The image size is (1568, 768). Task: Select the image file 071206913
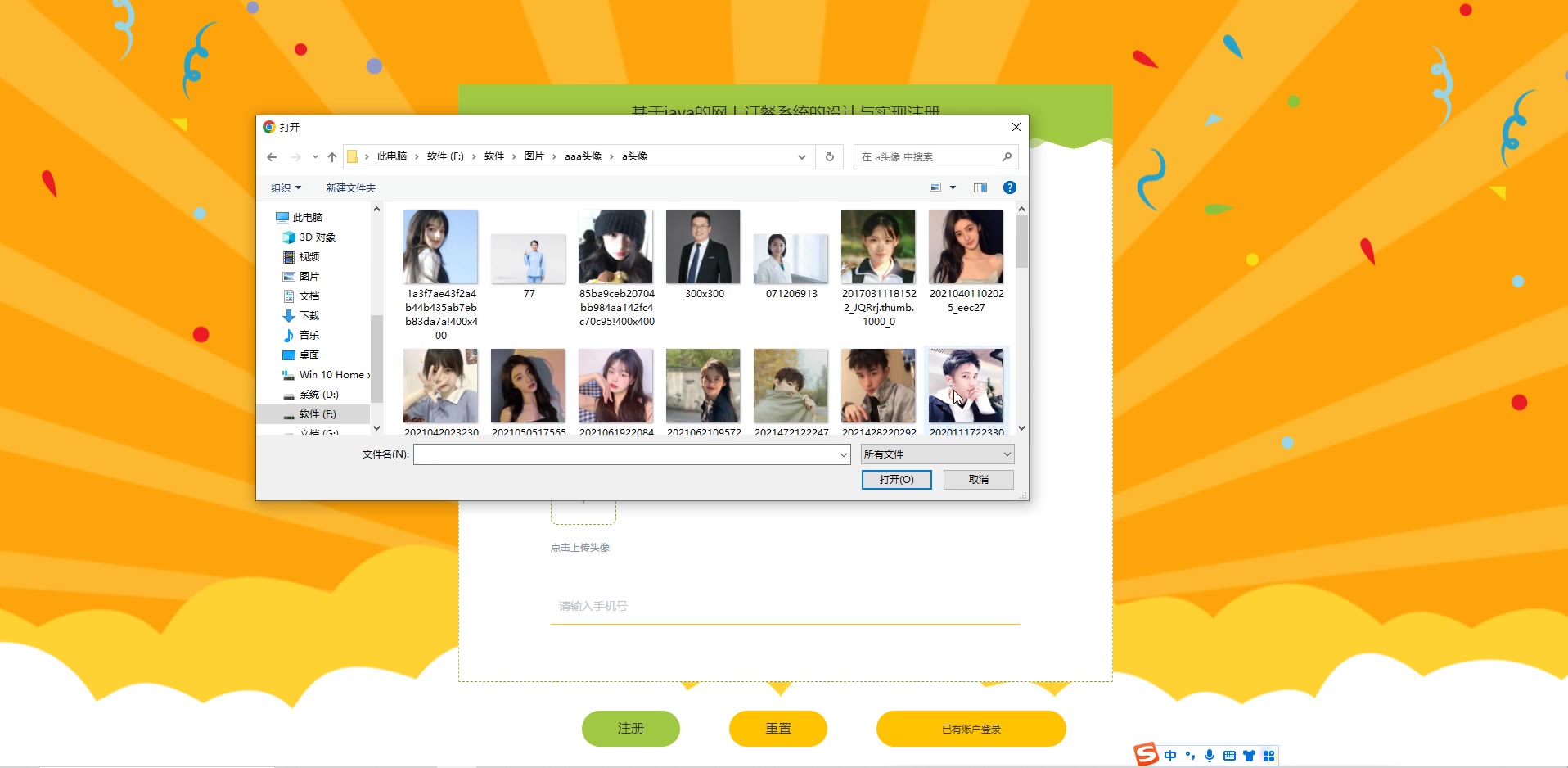click(x=791, y=266)
